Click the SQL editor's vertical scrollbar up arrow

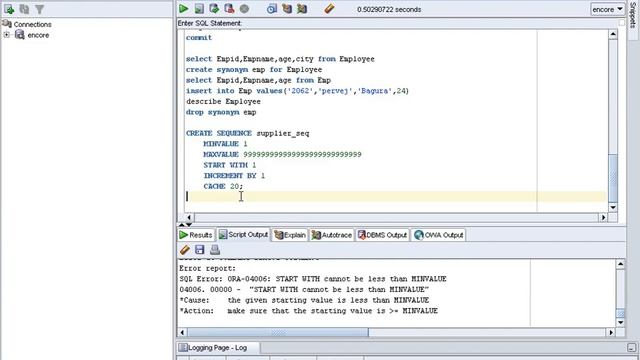613,35
